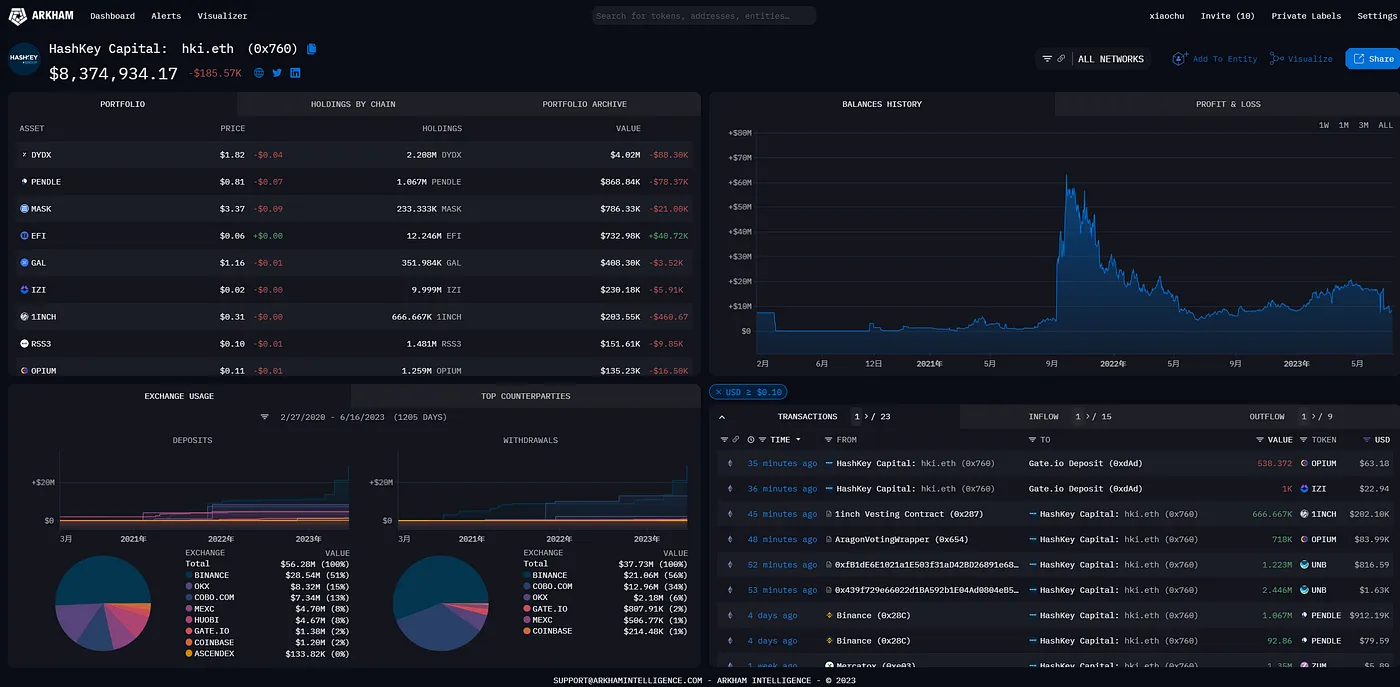Click the RSS3 token icon
This screenshot has height=687, width=1400.
24,344
